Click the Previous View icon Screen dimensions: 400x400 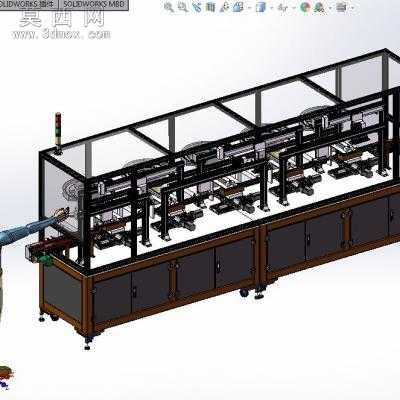(197, 7)
